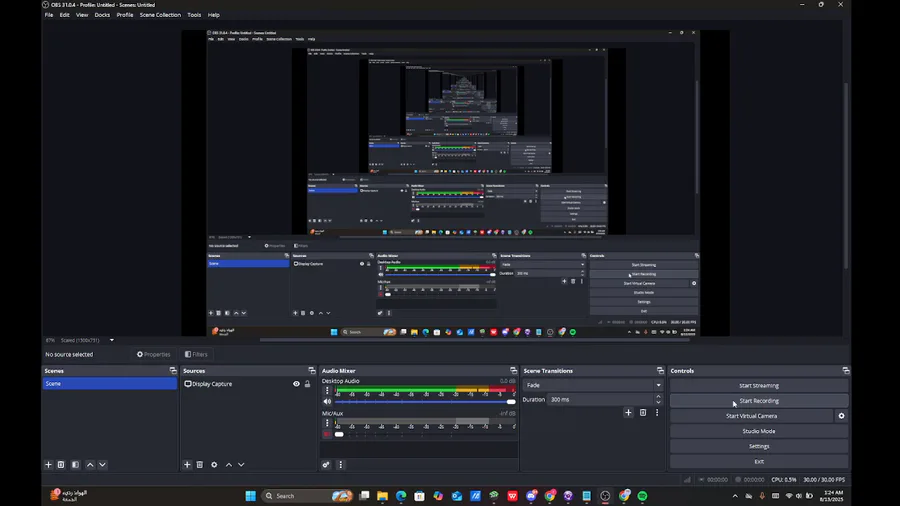Open Spotify from the taskbar
The width and height of the screenshot is (900, 506).
coord(642,496)
